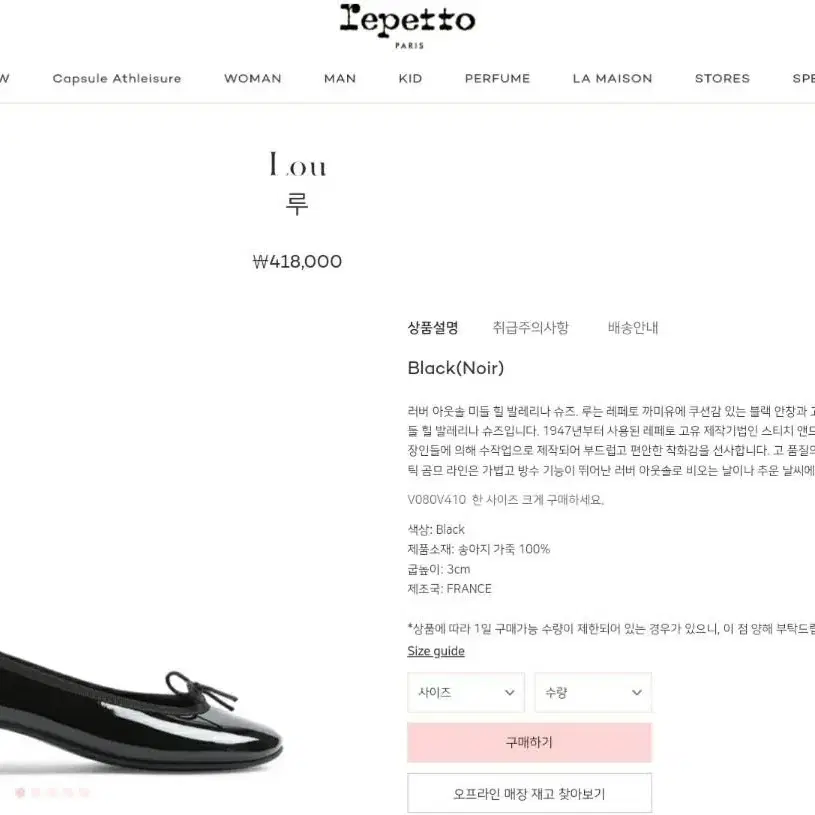Image resolution: width=815 pixels, height=815 pixels.
Task: Open the KID menu
Action: point(410,78)
